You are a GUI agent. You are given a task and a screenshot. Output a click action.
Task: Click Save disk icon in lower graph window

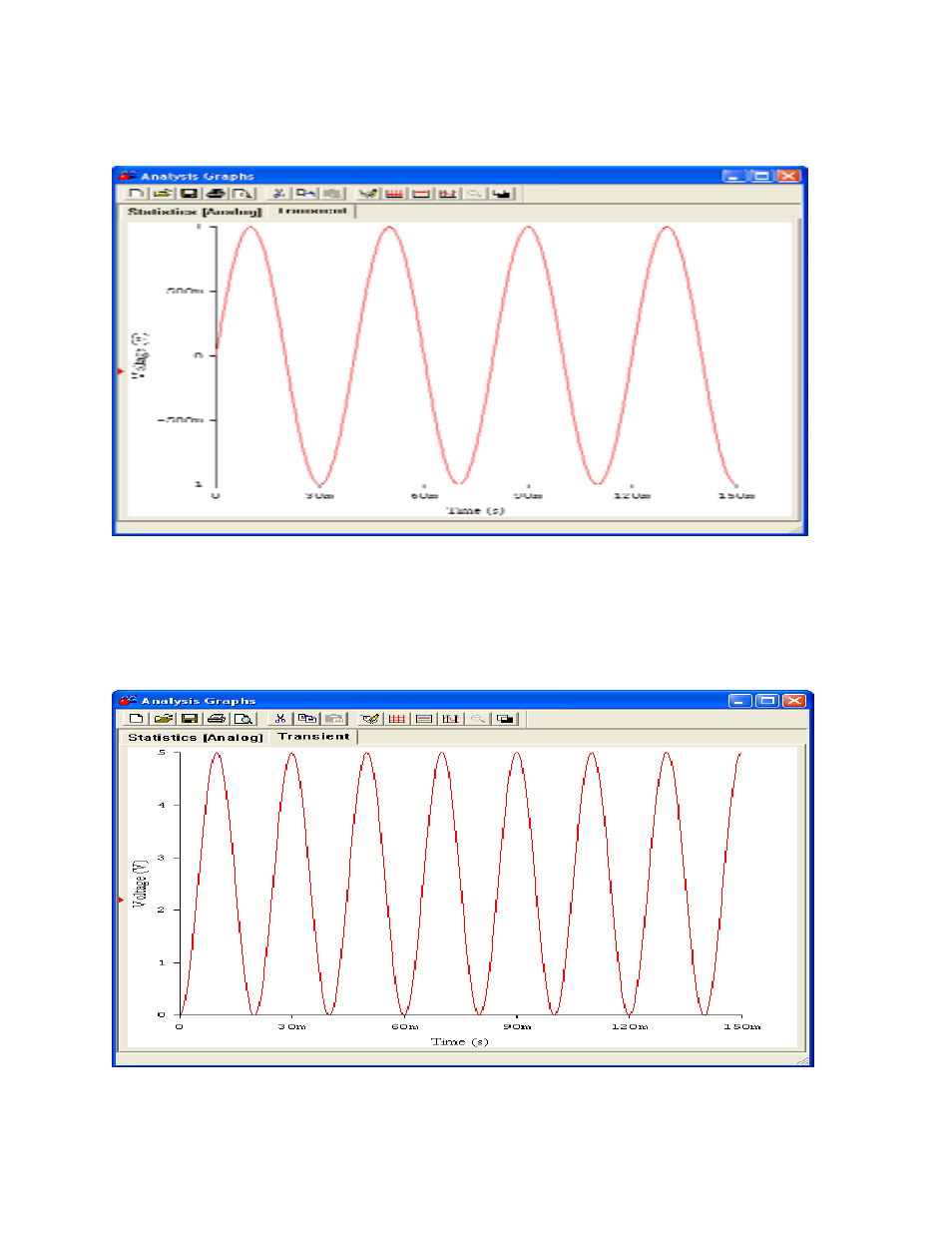coord(190,719)
